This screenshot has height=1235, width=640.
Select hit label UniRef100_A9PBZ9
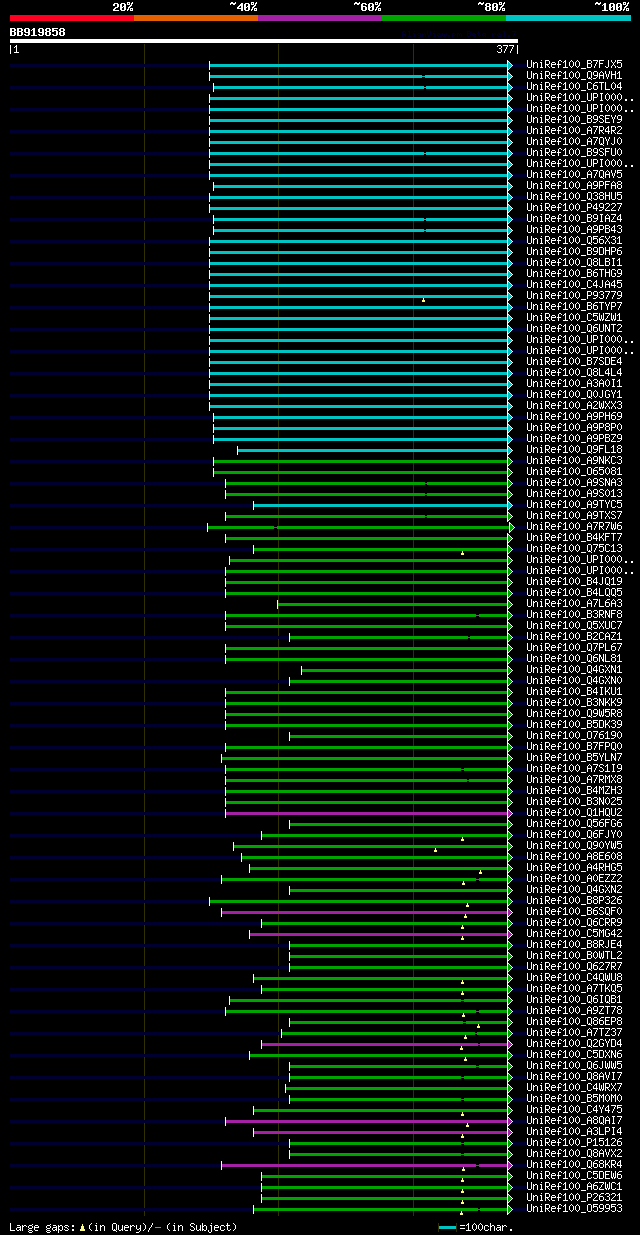coord(574,438)
